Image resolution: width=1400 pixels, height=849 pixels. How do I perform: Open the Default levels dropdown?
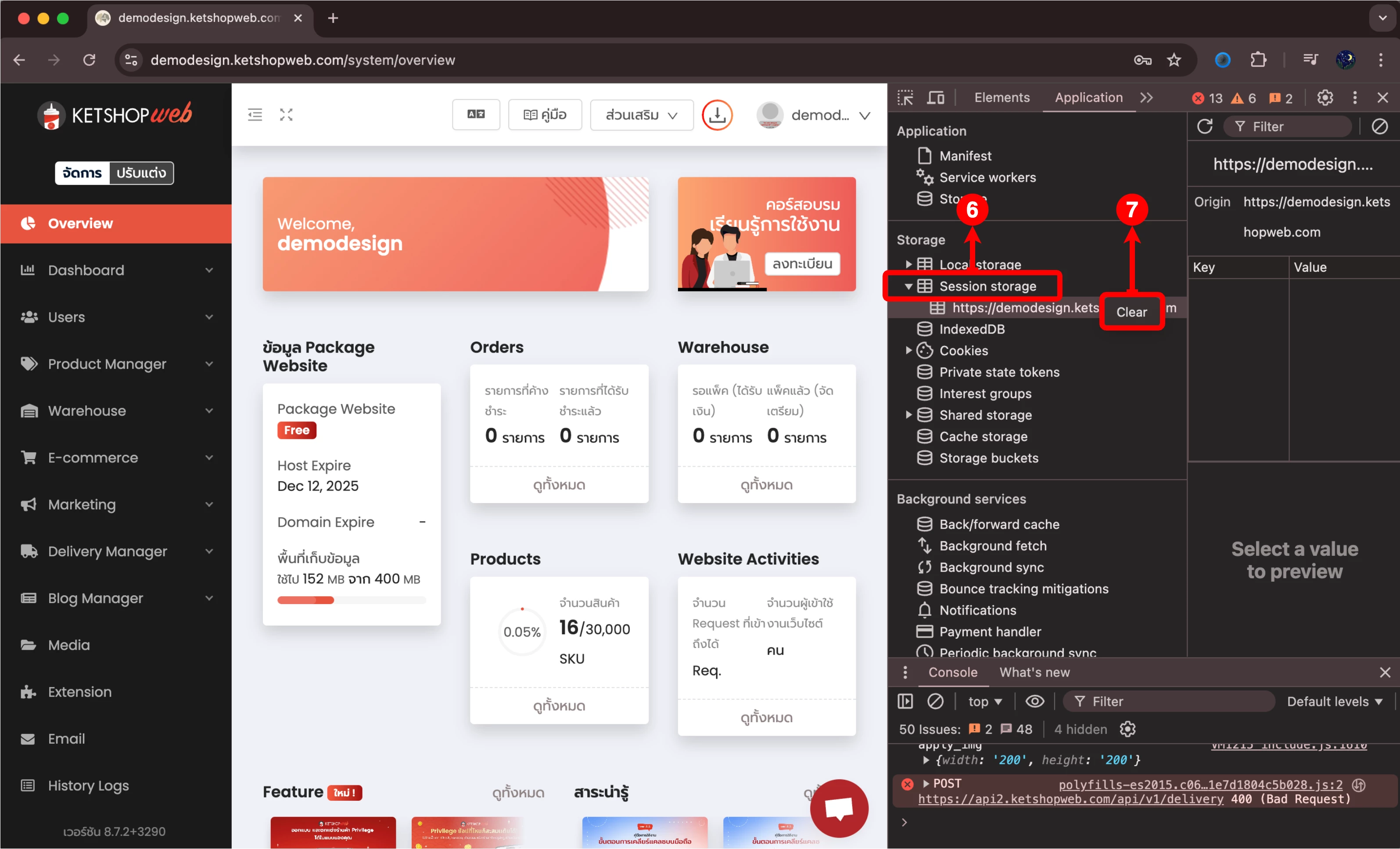click(x=1334, y=701)
